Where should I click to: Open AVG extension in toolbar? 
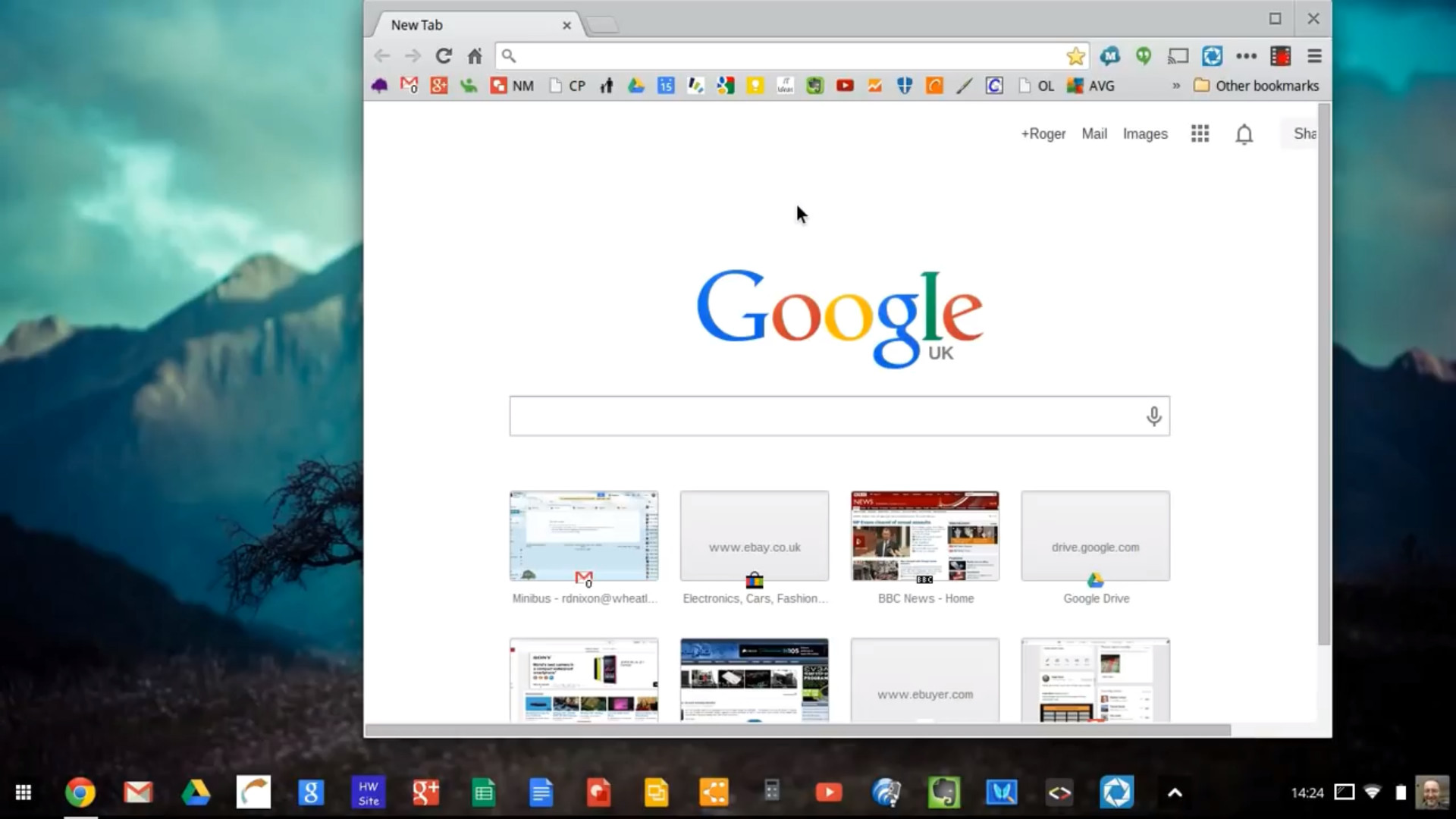point(1090,85)
